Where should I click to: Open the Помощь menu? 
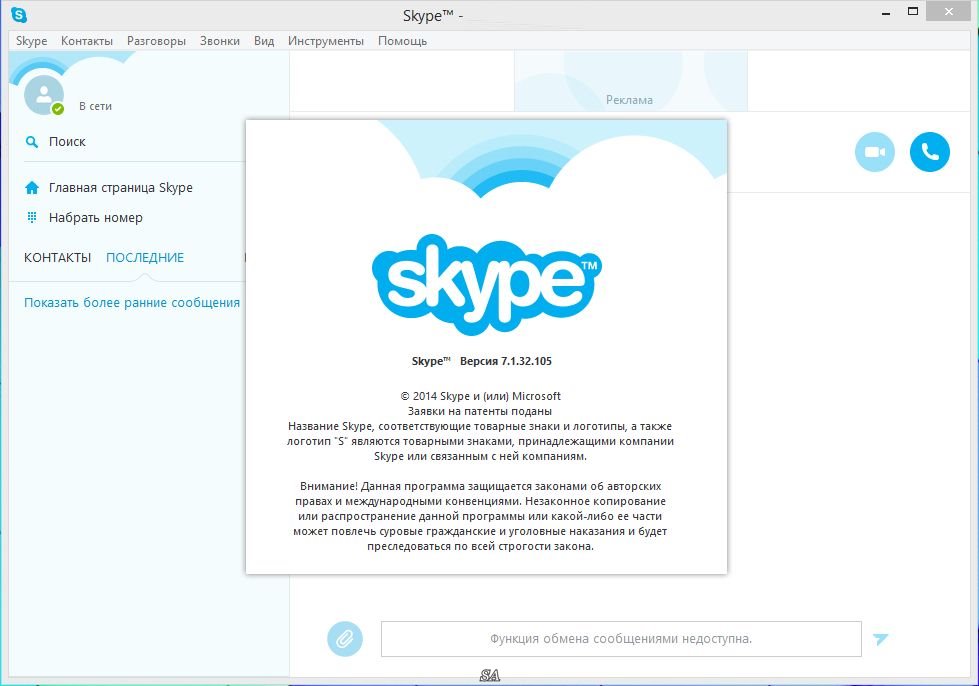[402, 41]
